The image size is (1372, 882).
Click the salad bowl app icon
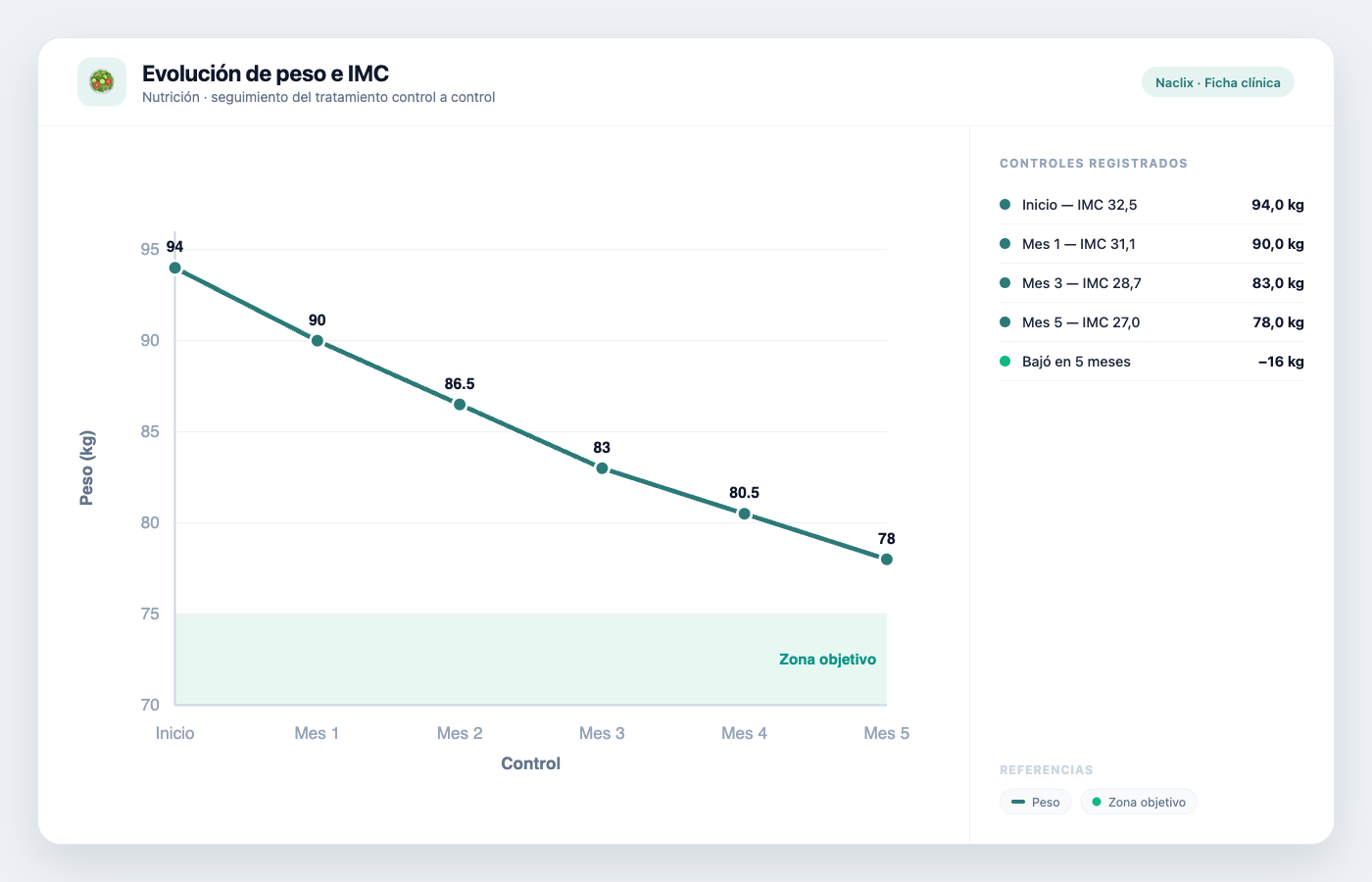click(x=102, y=82)
